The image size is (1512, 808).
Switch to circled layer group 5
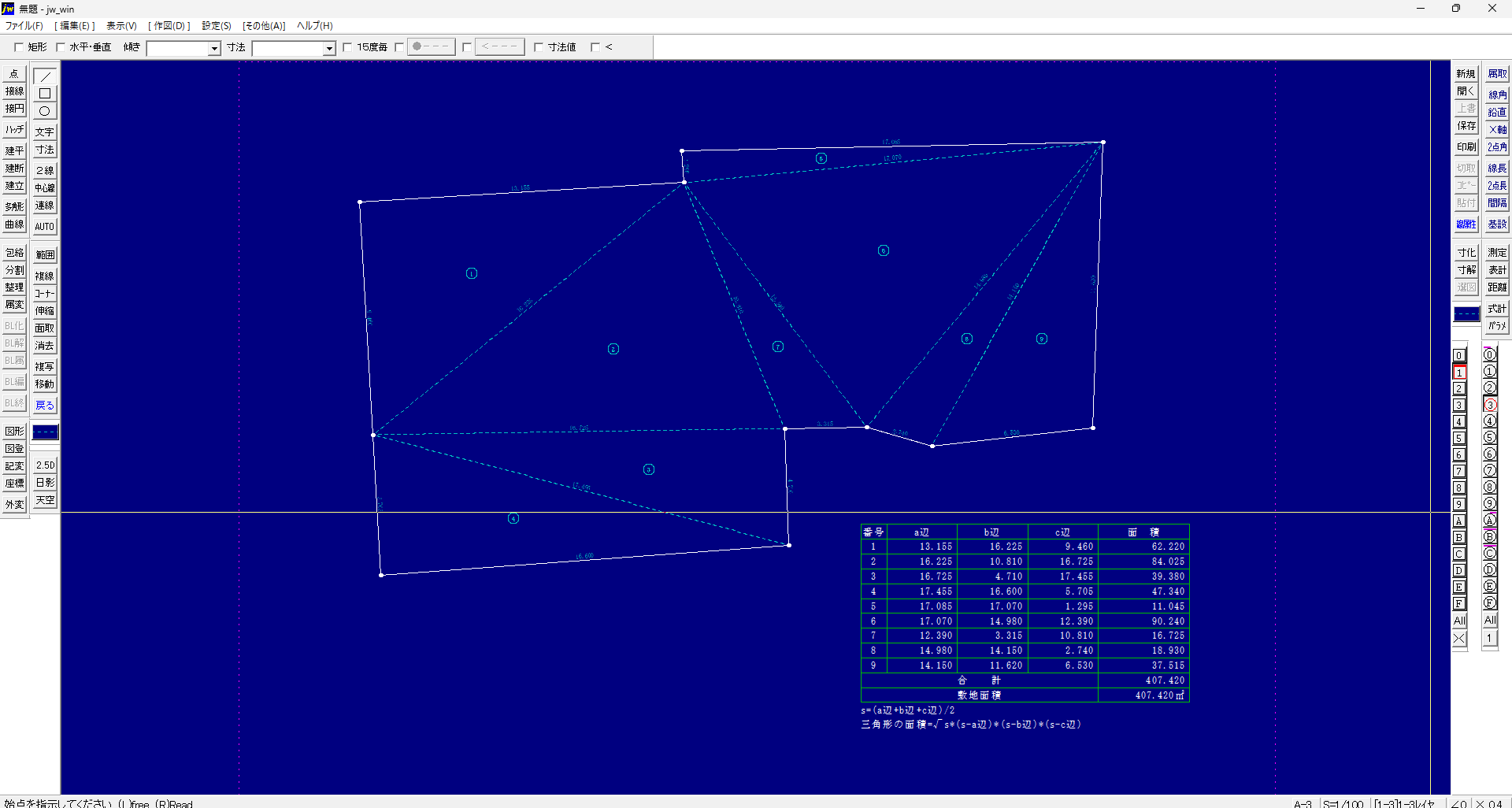click(x=1489, y=438)
